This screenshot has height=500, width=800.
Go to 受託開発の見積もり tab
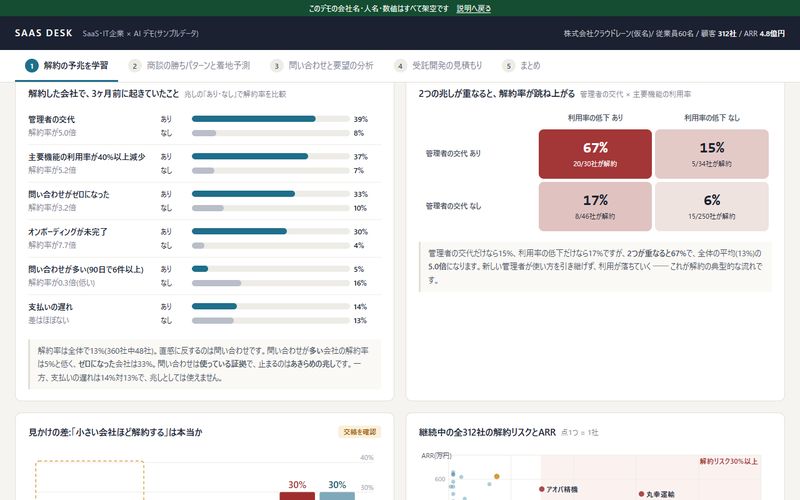pos(438,65)
